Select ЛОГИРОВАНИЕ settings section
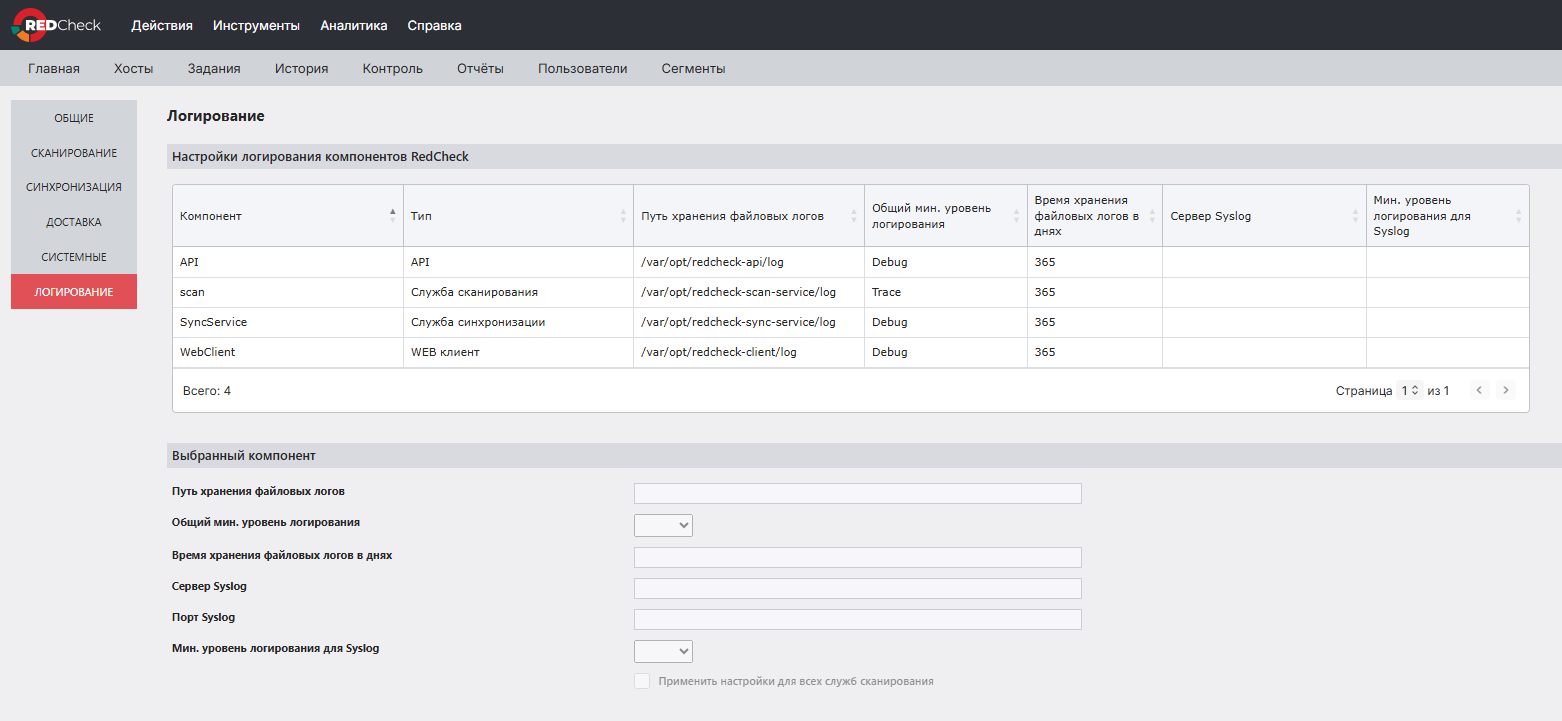The width and height of the screenshot is (1562, 721). pyautogui.click(x=74, y=292)
